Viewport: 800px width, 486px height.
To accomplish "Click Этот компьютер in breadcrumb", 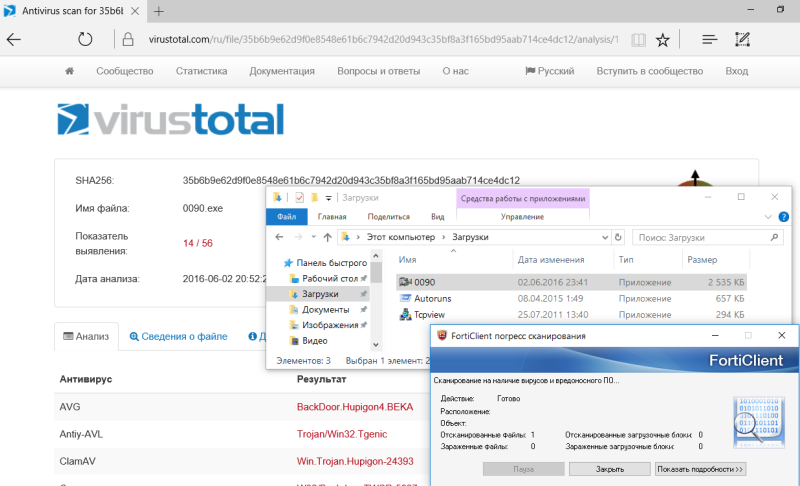I will click(x=401, y=237).
